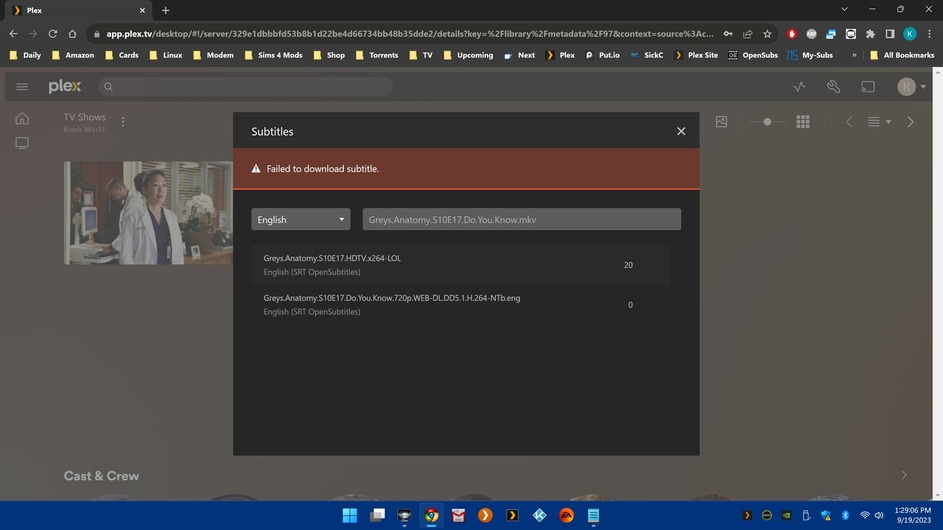Open a new browser tab
Viewport: 943px width, 530px height.
165,10
